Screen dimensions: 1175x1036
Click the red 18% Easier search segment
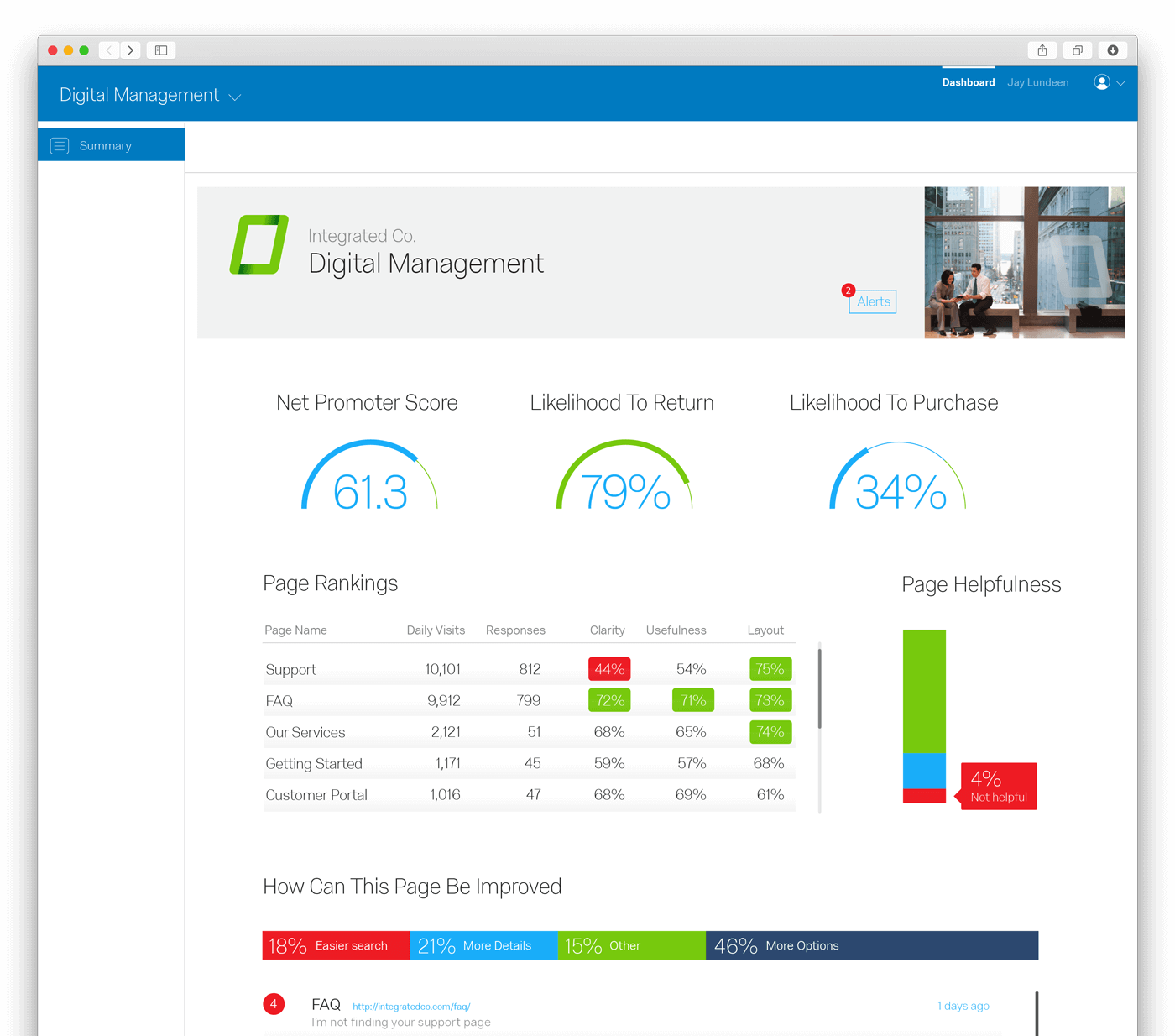pyautogui.click(x=337, y=945)
